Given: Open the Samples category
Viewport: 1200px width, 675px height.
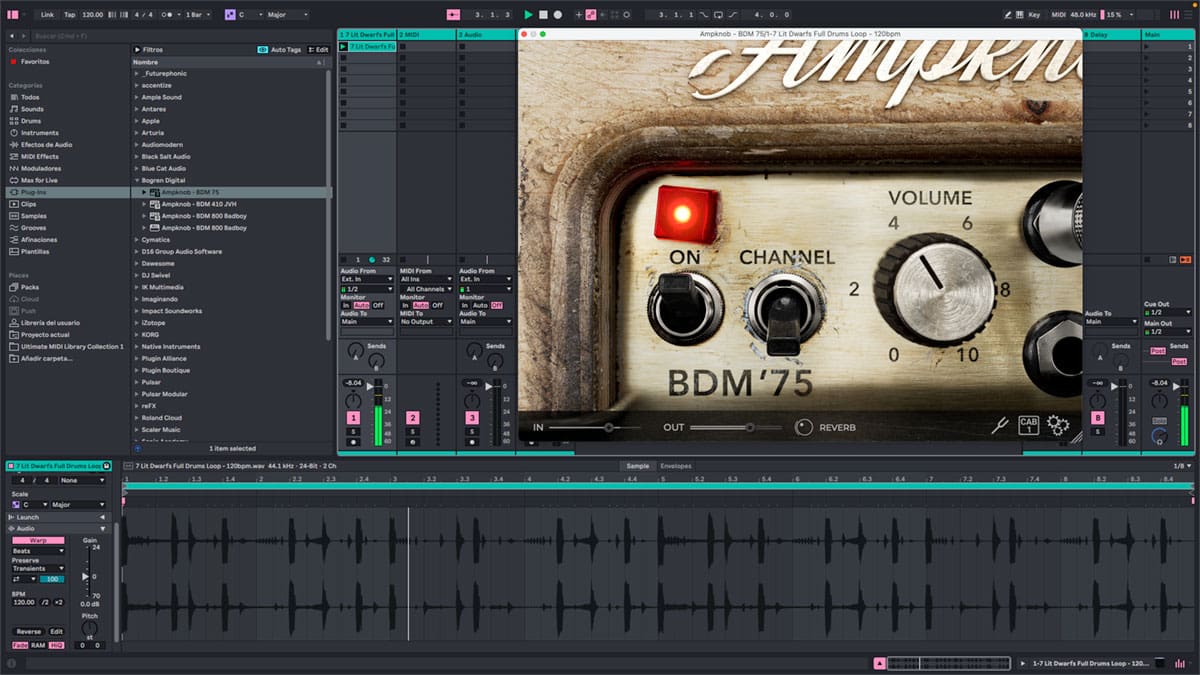Looking at the screenshot, I should (33, 216).
